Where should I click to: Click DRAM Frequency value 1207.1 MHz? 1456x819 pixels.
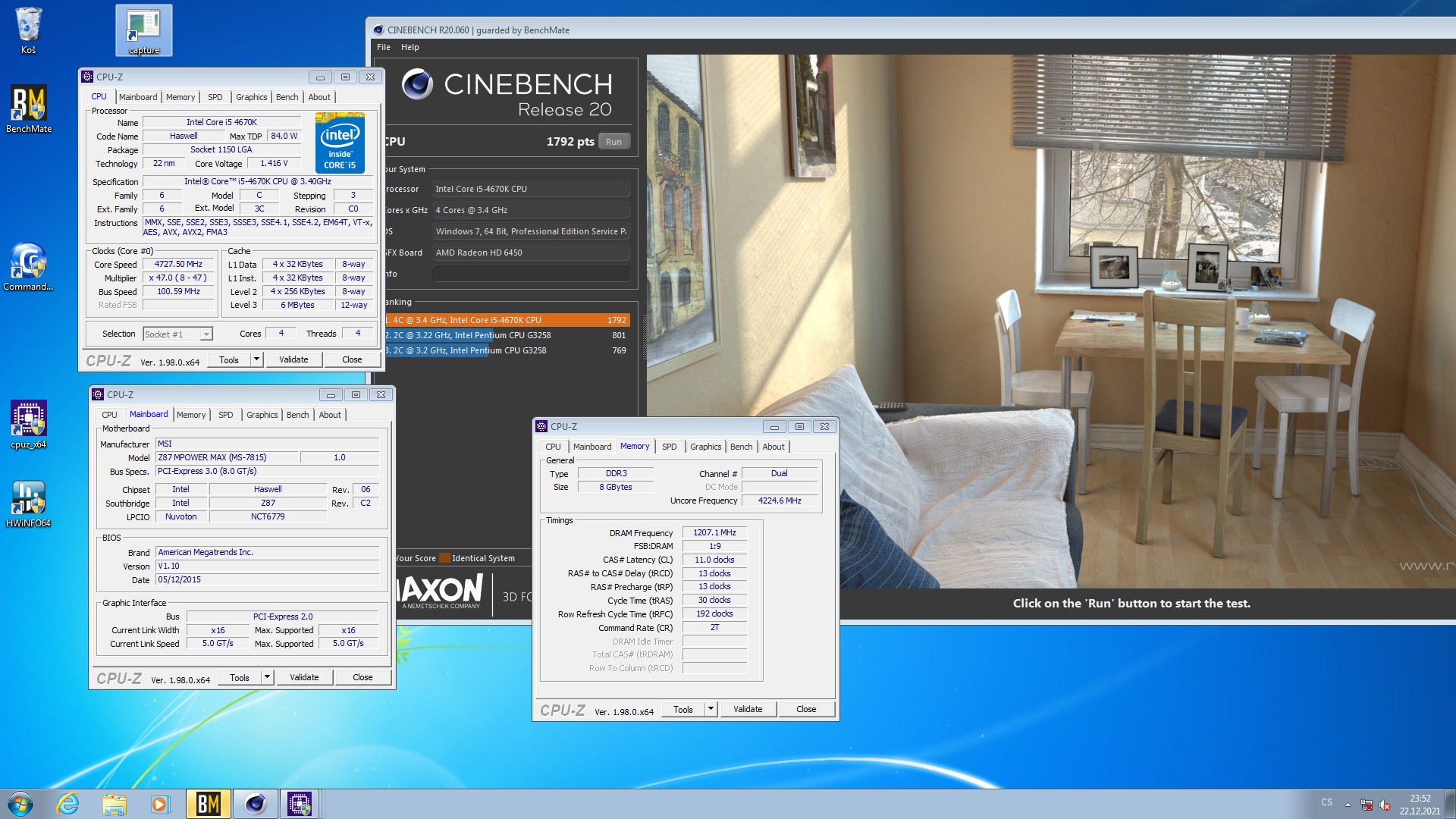pyautogui.click(x=714, y=533)
